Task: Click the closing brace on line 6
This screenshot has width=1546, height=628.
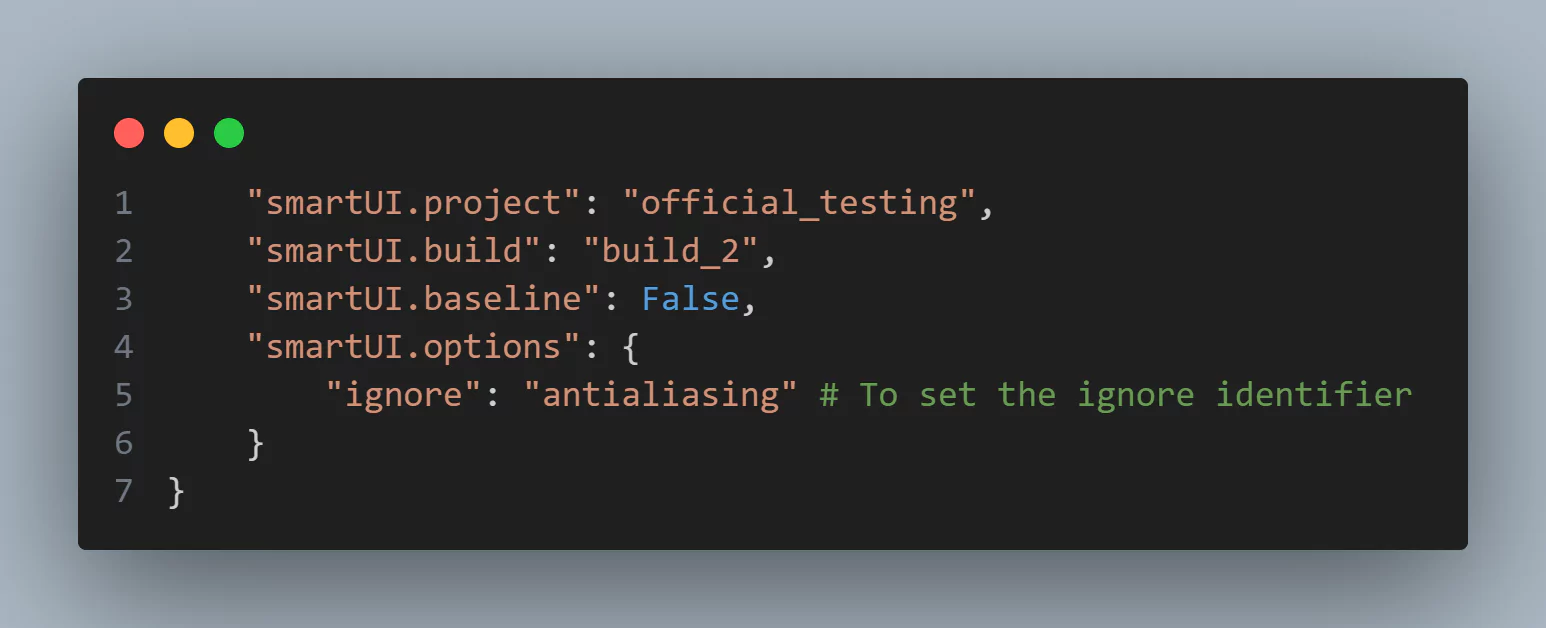Action: tap(256, 443)
